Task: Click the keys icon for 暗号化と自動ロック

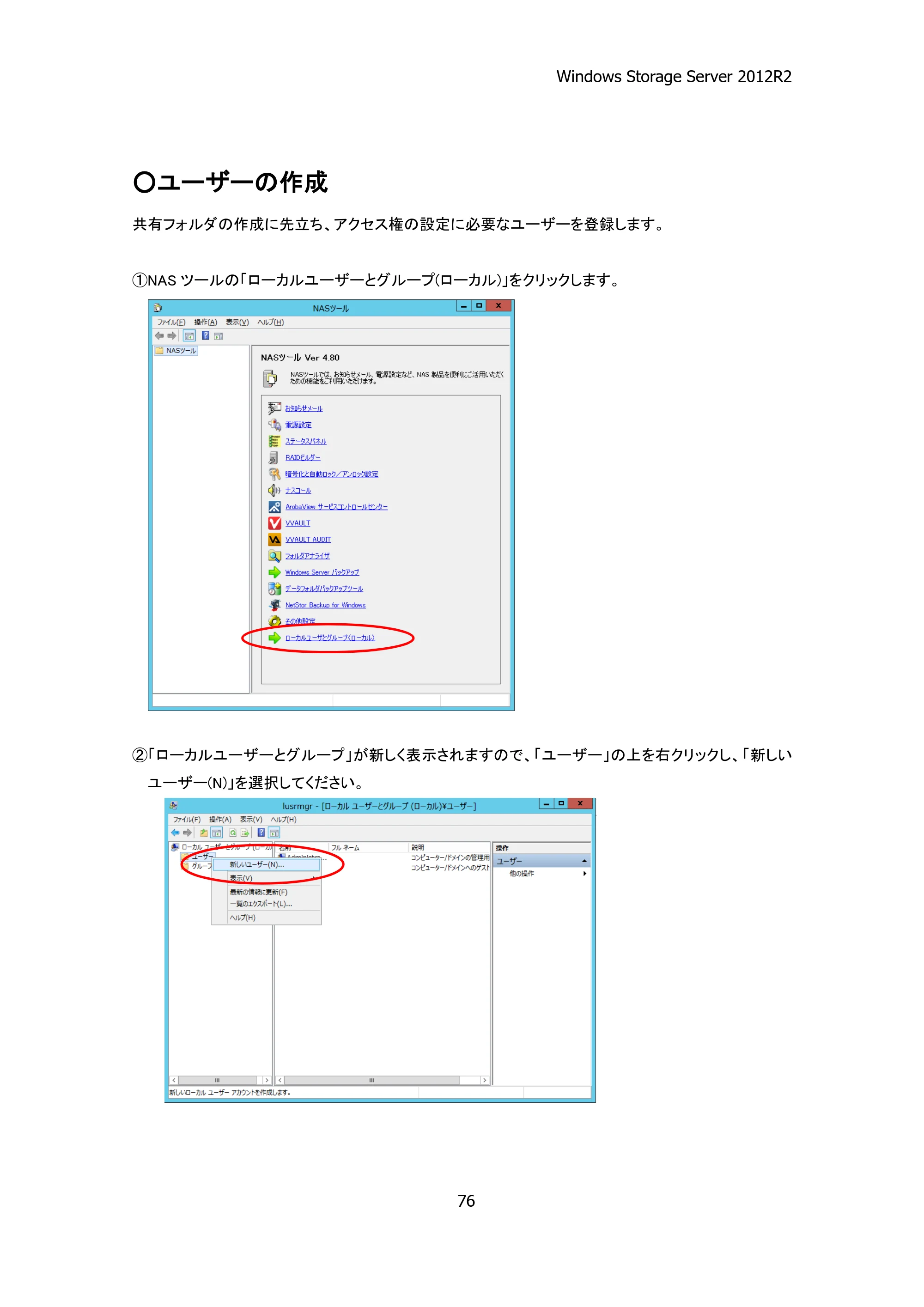Action: pos(274,474)
